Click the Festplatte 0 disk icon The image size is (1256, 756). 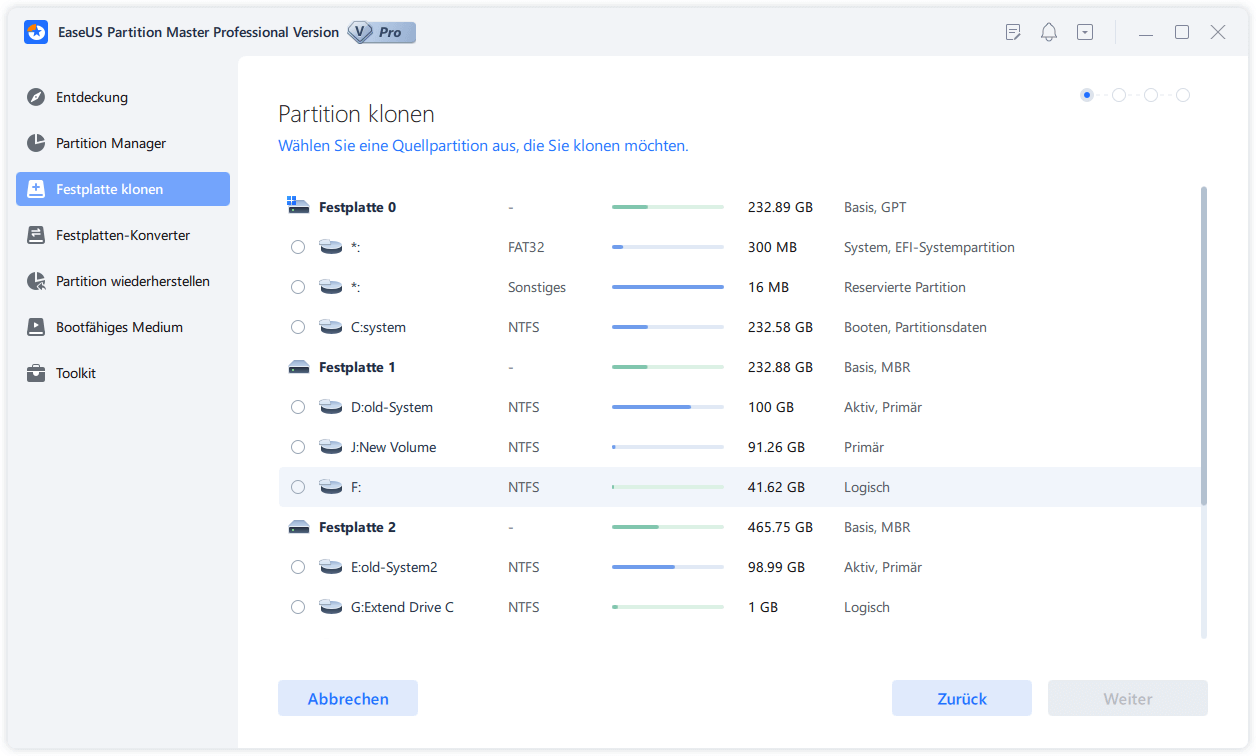coord(298,206)
